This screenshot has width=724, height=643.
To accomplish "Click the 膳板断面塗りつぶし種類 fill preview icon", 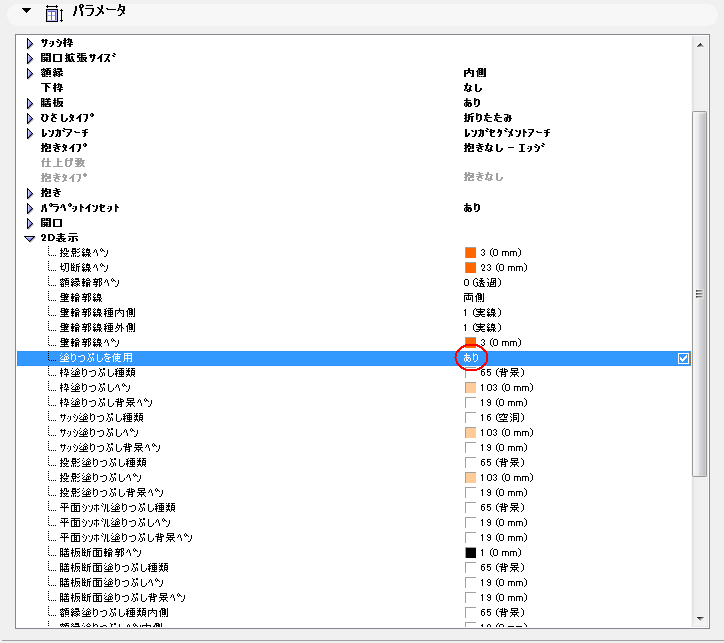I will (x=470, y=567).
